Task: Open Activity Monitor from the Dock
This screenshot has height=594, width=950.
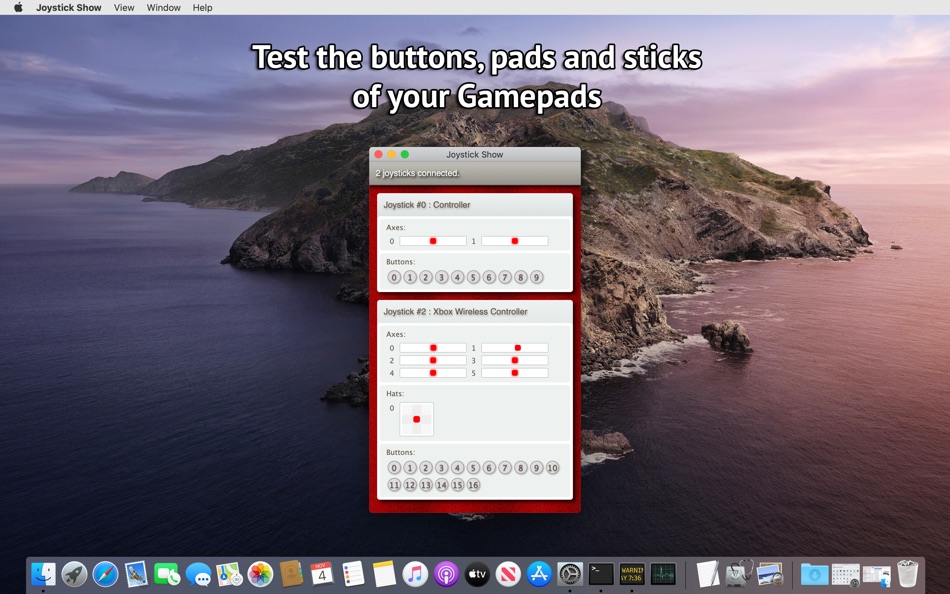Action: point(663,573)
